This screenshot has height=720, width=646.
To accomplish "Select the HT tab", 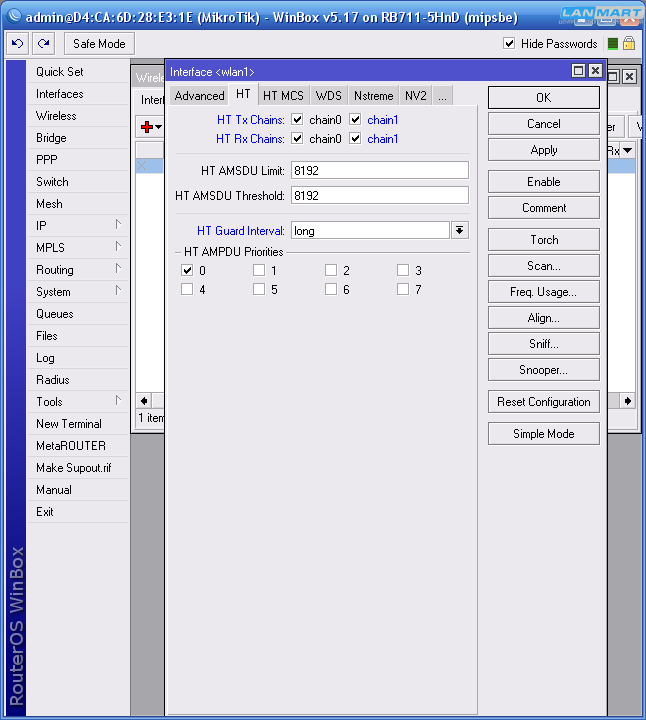I will click(x=243, y=94).
